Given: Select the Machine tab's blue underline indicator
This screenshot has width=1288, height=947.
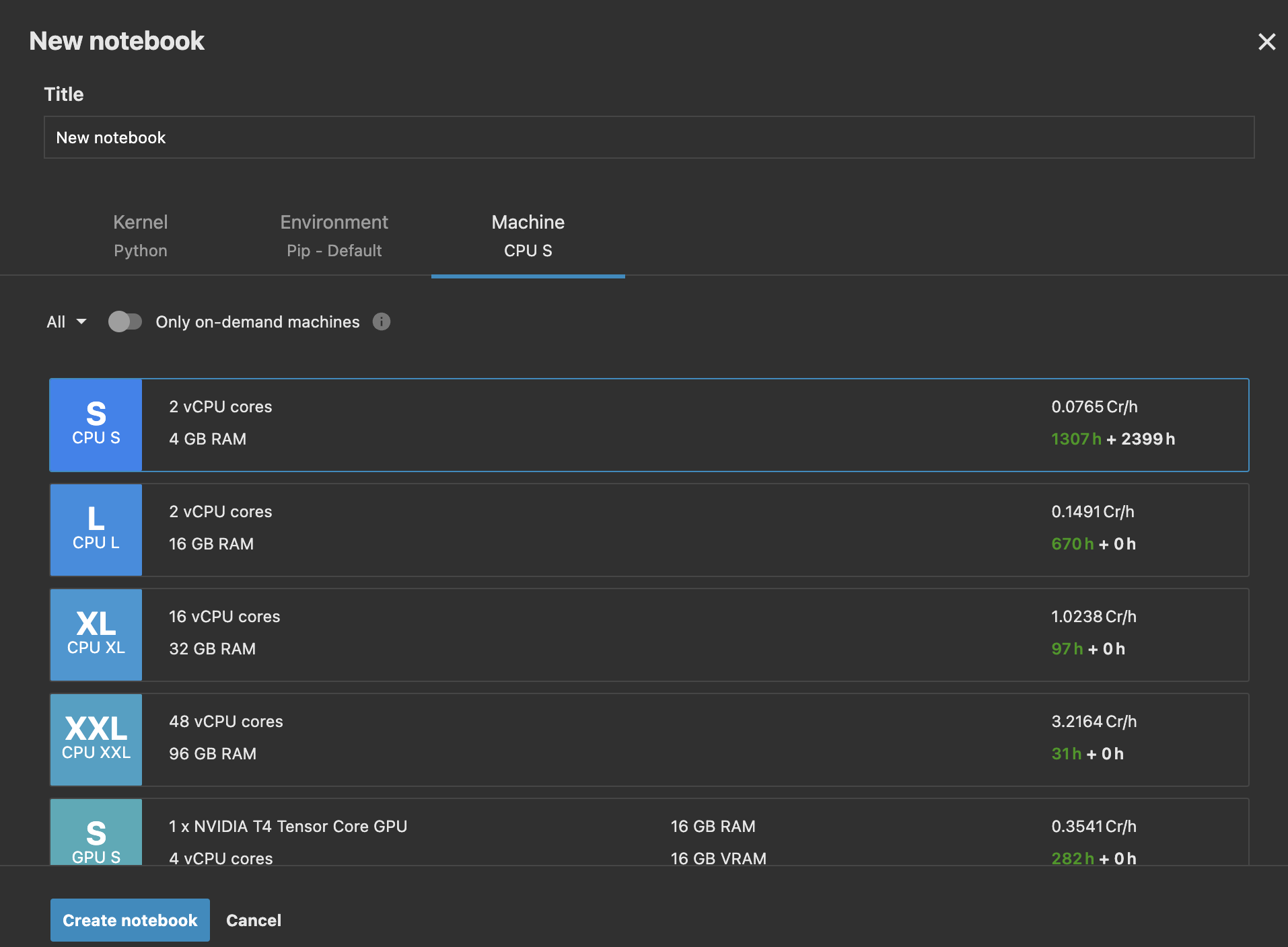Looking at the screenshot, I should tap(528, 275).
